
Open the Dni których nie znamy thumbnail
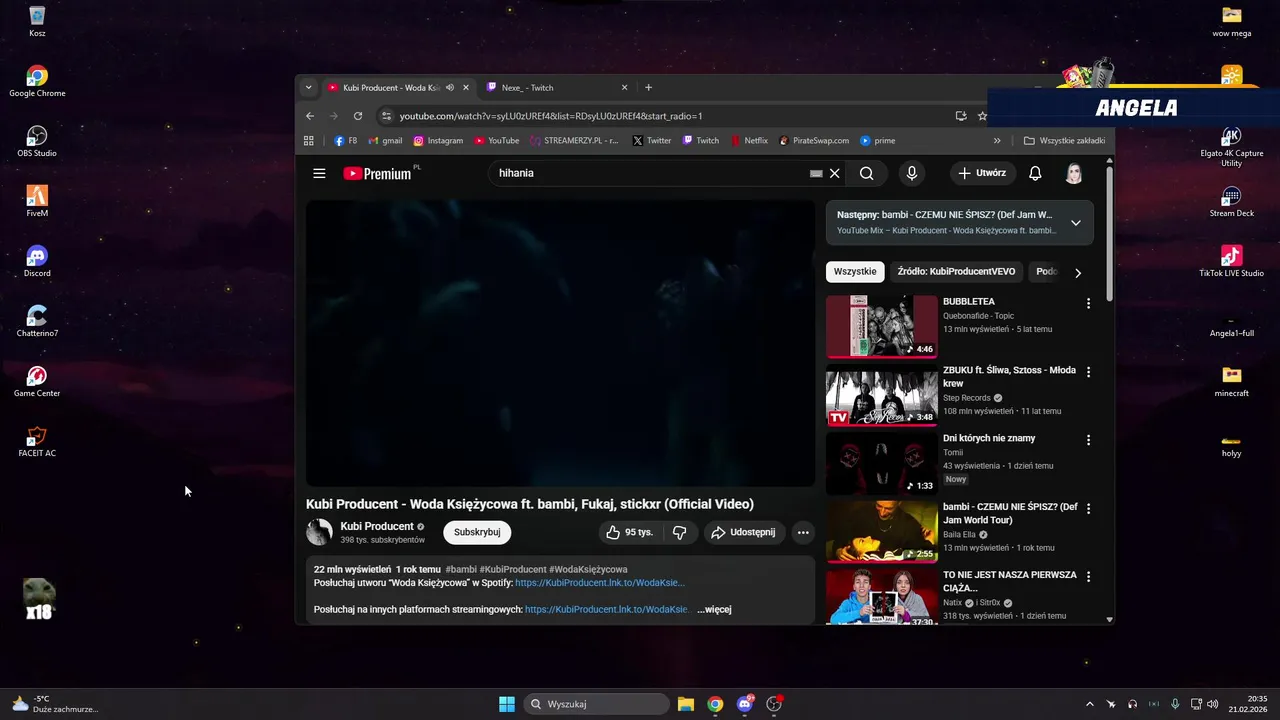click(882, 463)
